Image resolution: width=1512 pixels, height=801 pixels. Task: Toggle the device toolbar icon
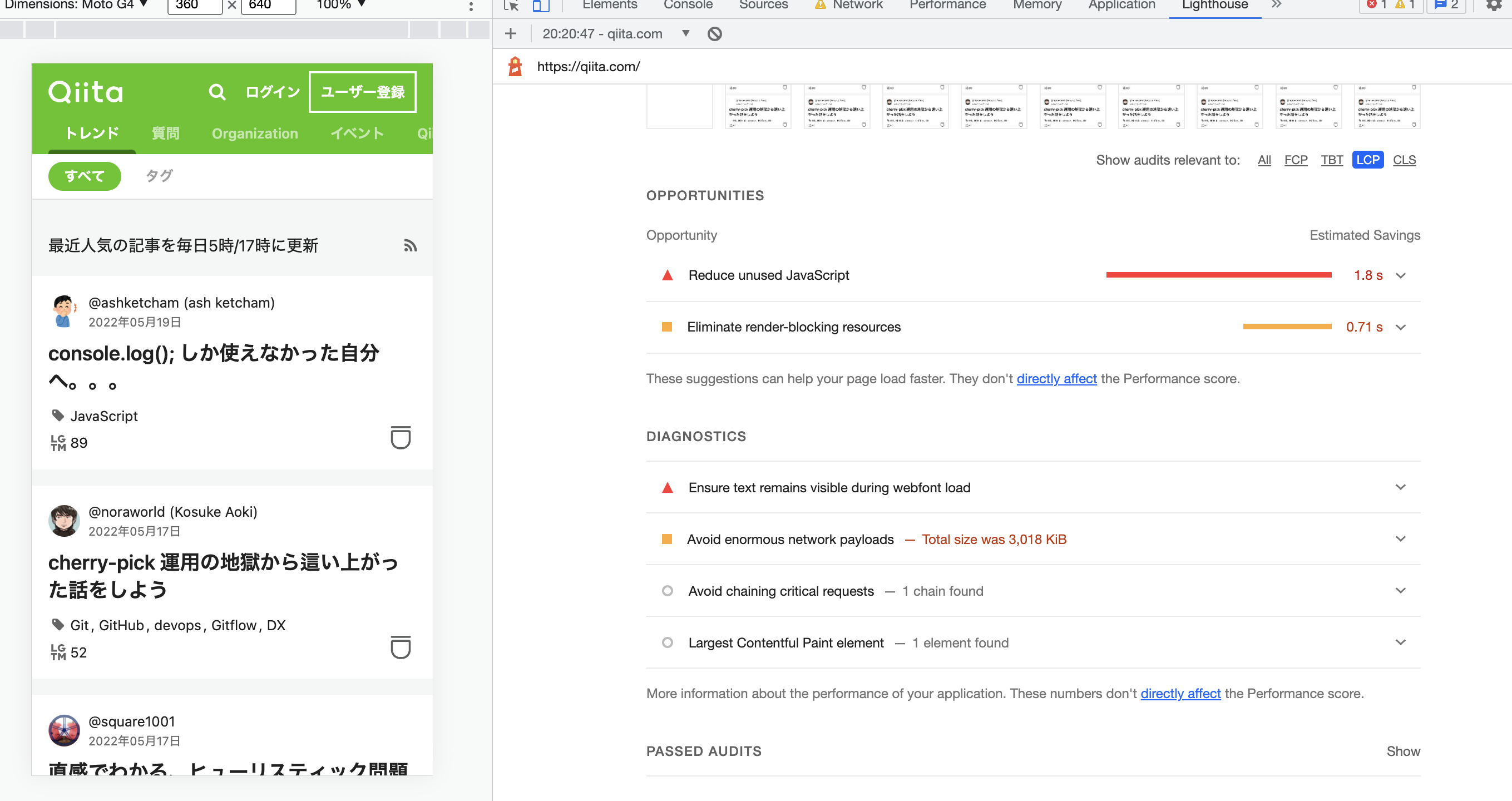pyautogui.click(x=541, y=5)
